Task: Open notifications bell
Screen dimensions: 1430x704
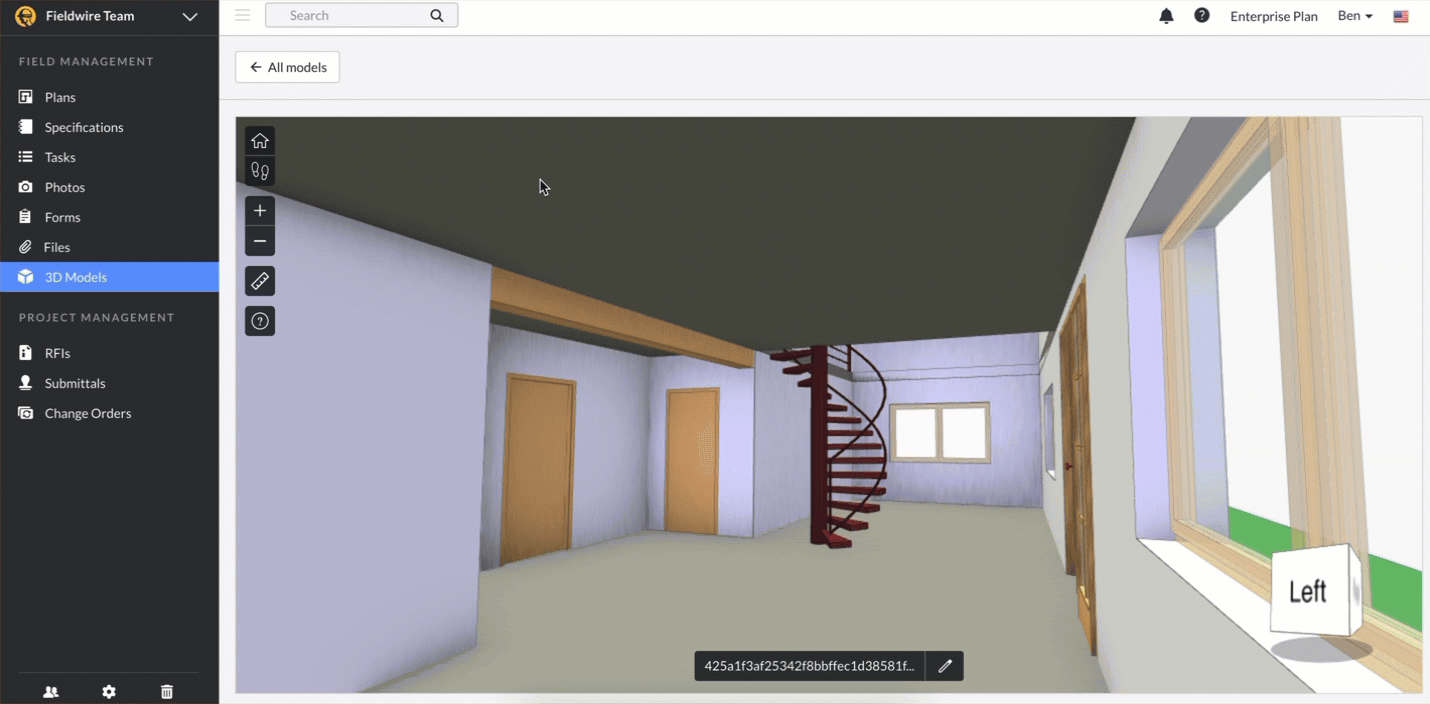Action: pyautogui.click(x=1166, y=16)
